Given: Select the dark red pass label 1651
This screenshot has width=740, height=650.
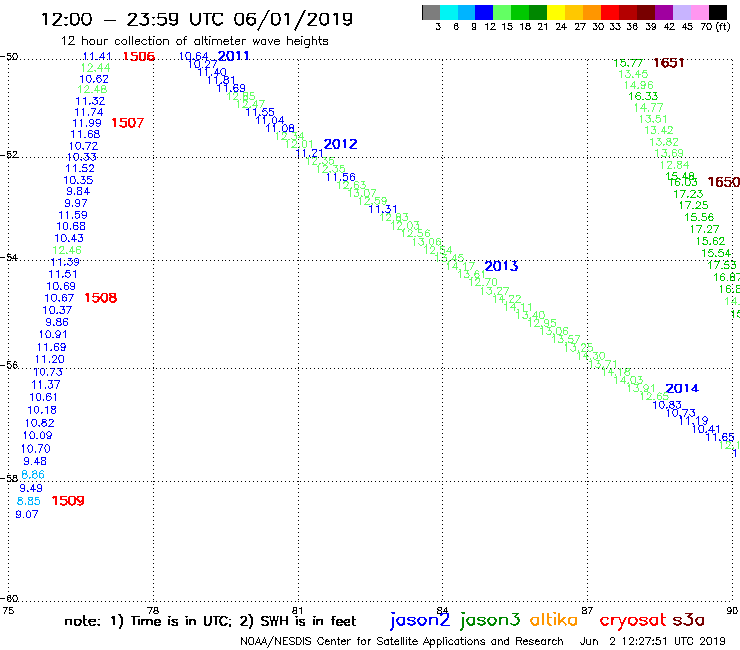Looking at the screenshot, I should pyautogui.click(x=669, y=63).
